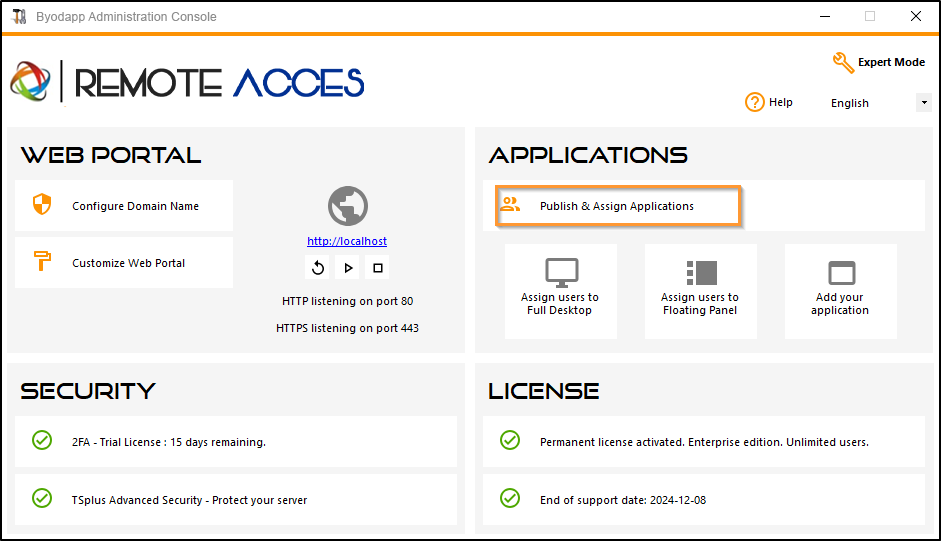Viewport: 941px width, 541px height.
Task: Click TSplus Advanced Security - Protect your server
Action: 189,500
